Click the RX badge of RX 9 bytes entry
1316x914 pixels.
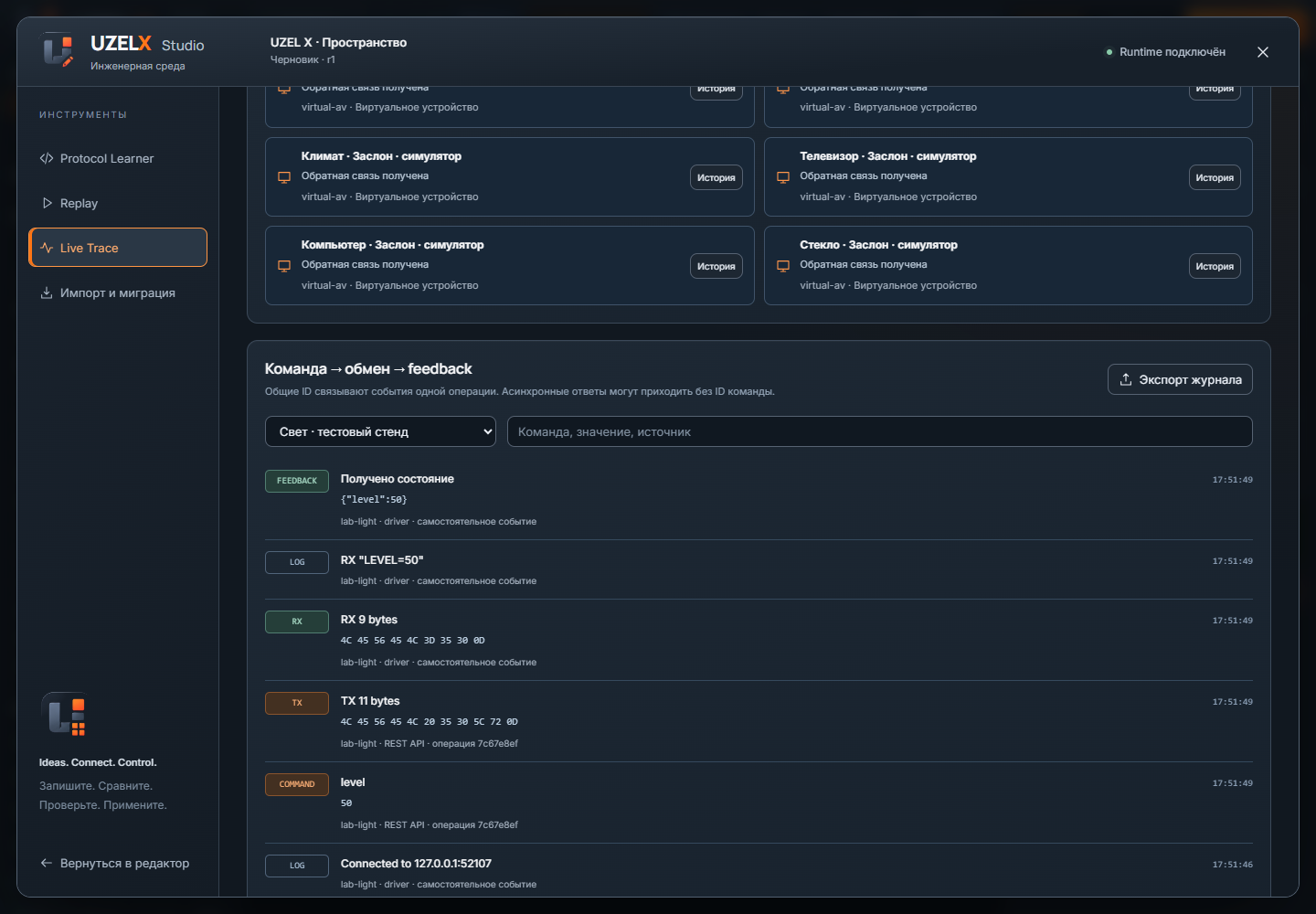click(297, 622)
